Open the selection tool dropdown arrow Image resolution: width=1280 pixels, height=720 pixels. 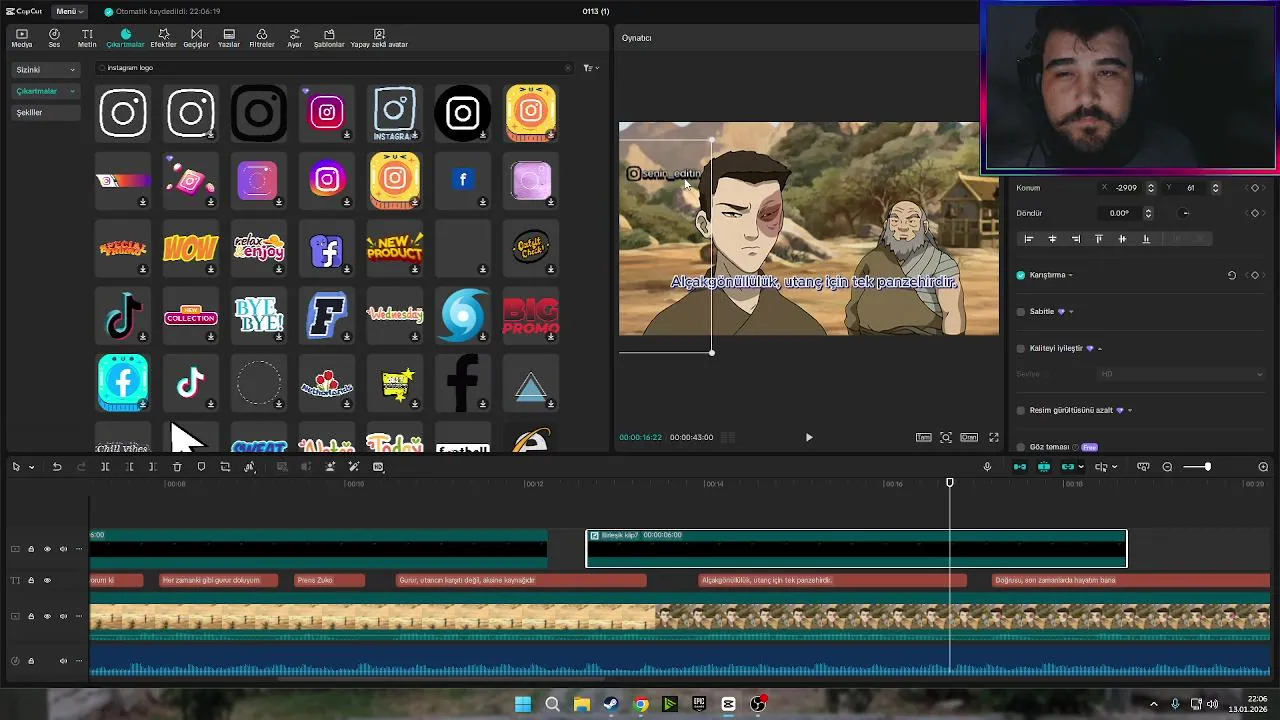[x=31, y=467]
